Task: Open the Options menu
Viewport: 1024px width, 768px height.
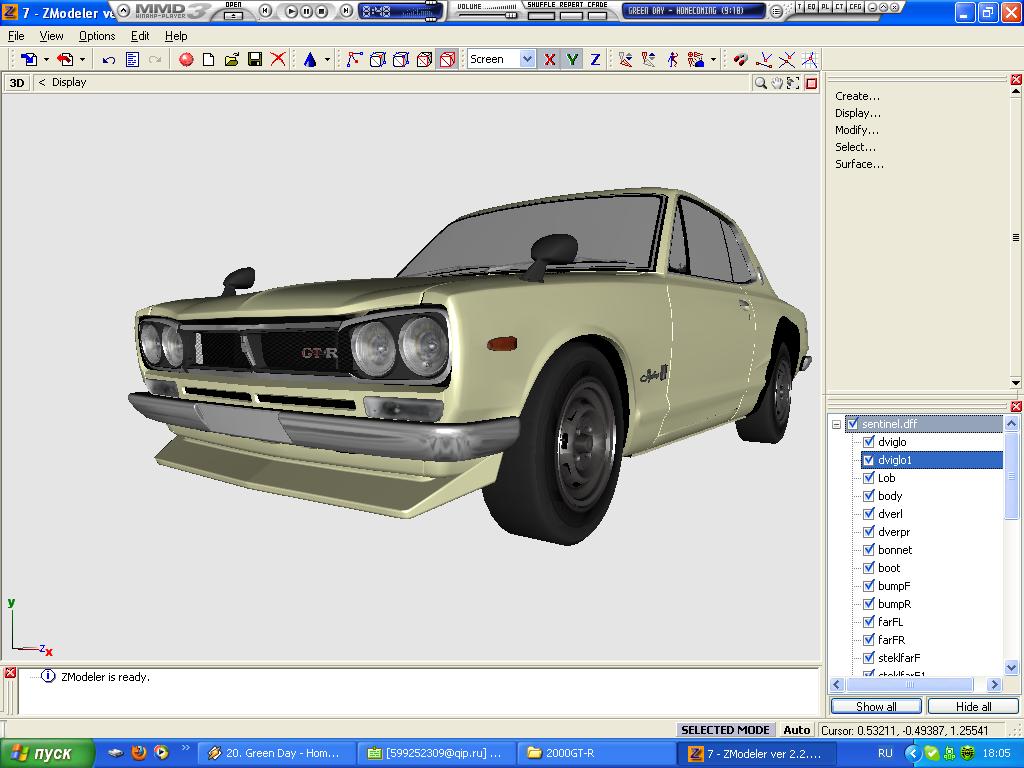Action: [x=97, y=36]
